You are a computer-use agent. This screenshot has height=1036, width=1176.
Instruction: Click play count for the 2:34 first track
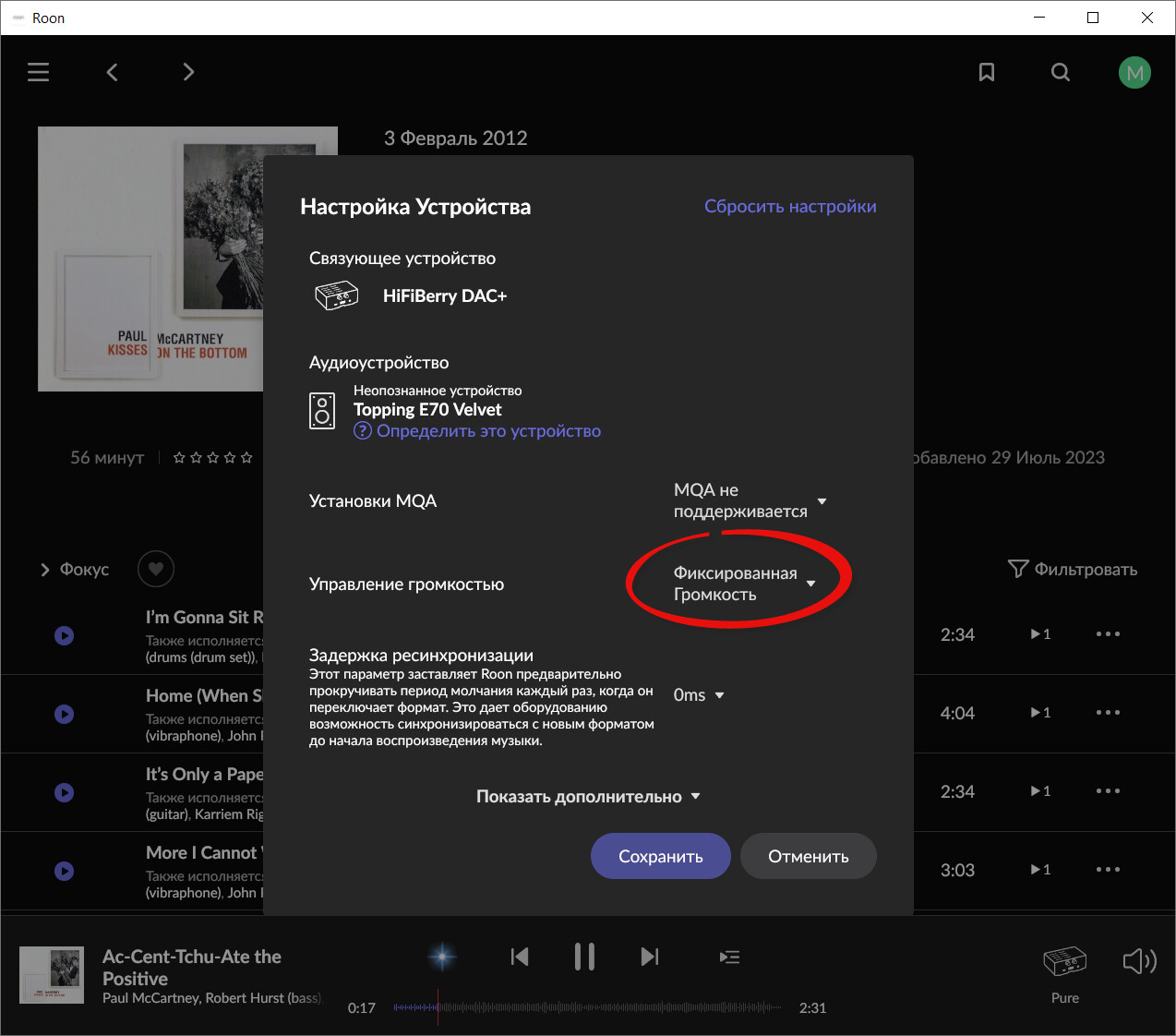1040,634
